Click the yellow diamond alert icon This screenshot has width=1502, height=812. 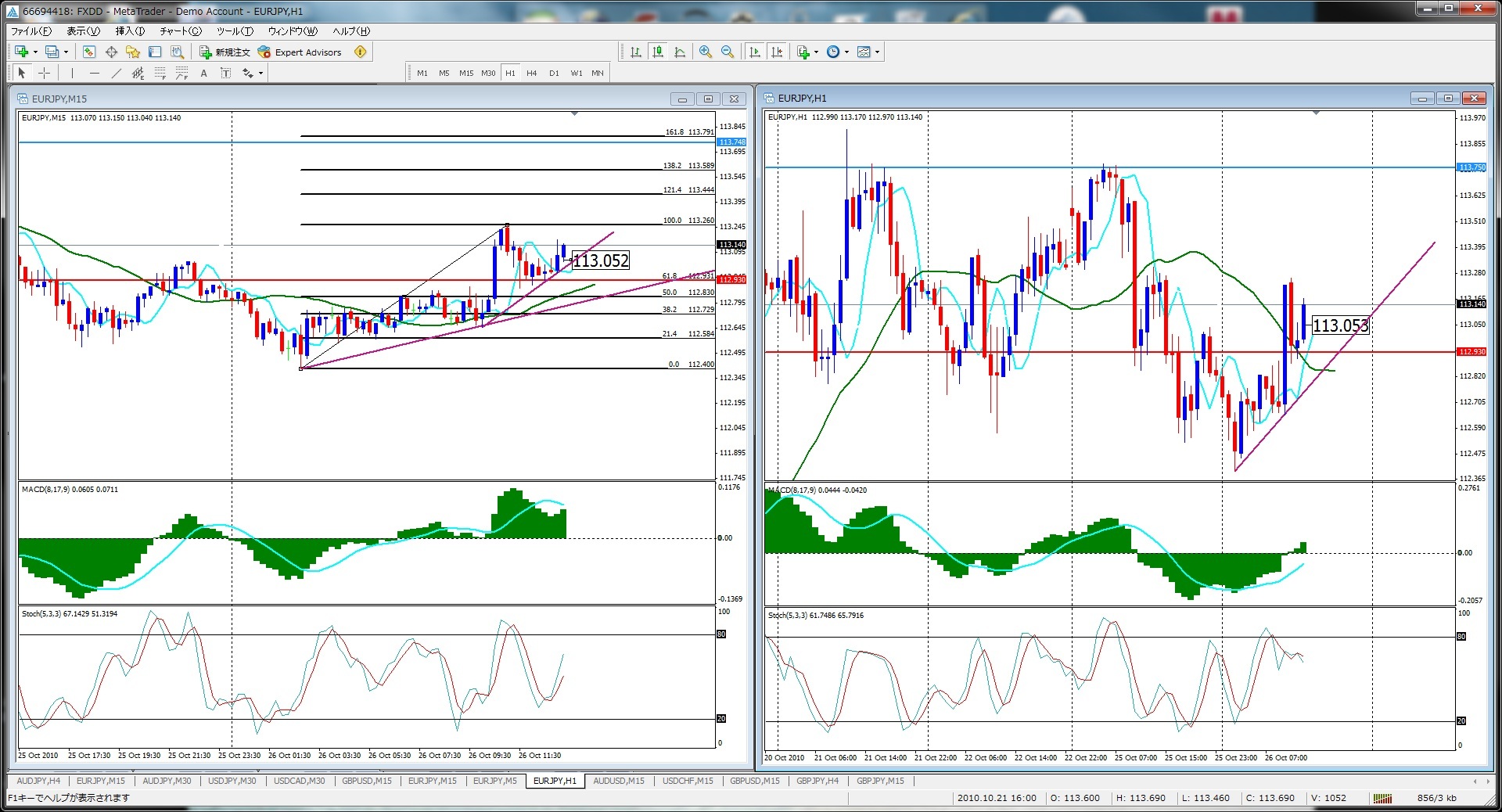[x=360, y=52]
